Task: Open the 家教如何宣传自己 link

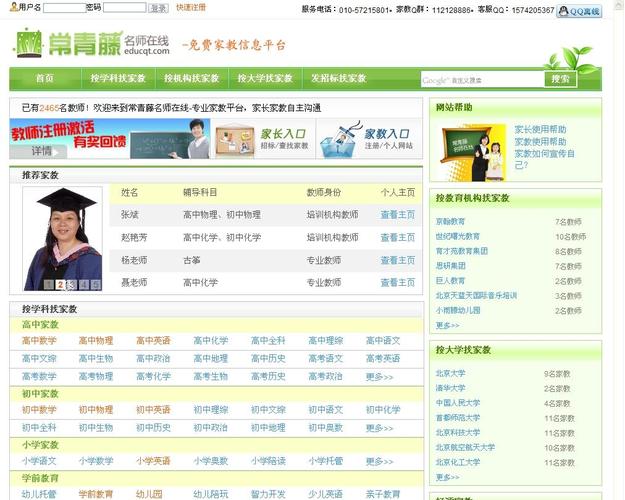Action: point(544,159)
